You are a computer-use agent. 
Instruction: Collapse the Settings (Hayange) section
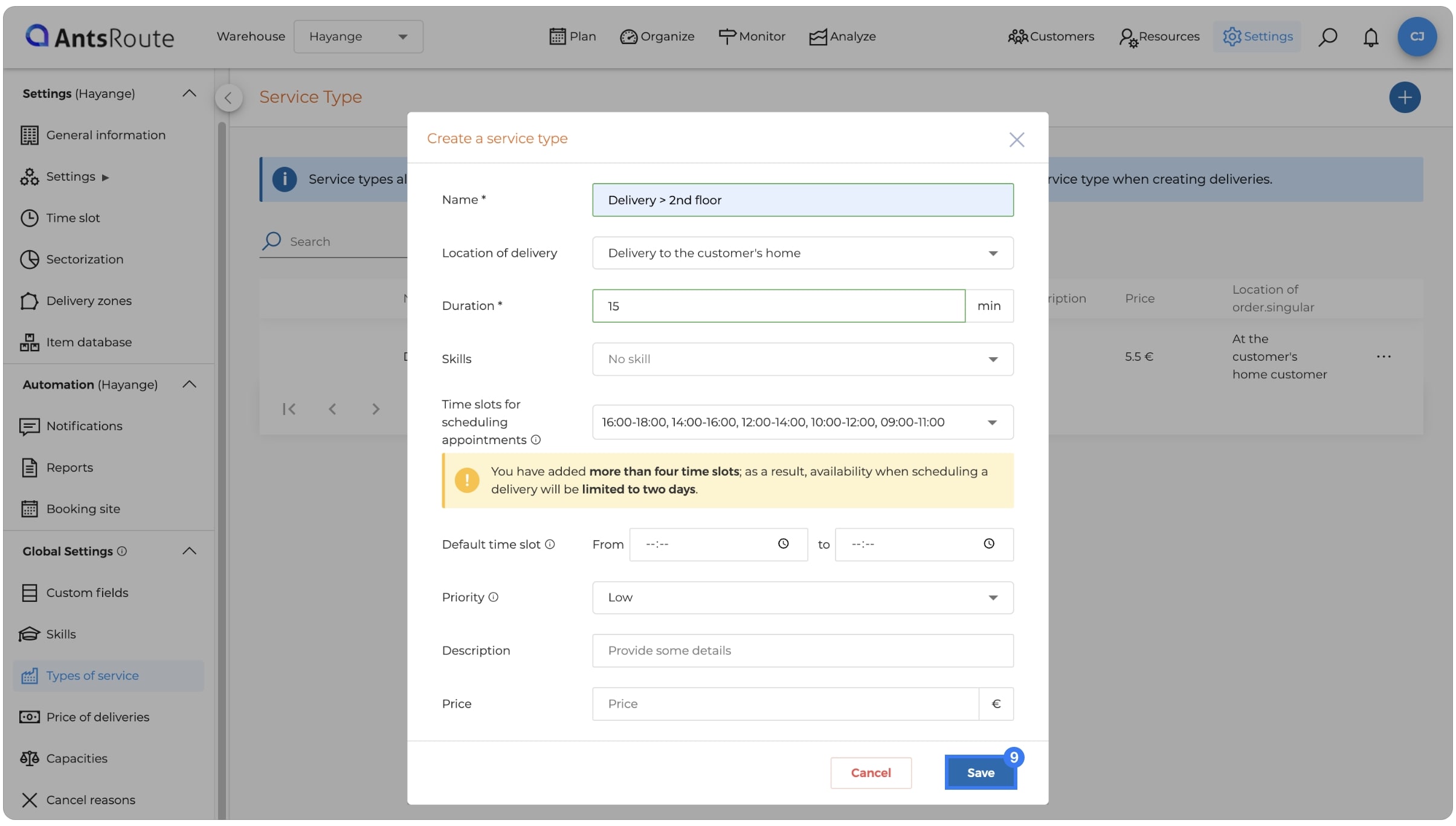tap(189, 93)
